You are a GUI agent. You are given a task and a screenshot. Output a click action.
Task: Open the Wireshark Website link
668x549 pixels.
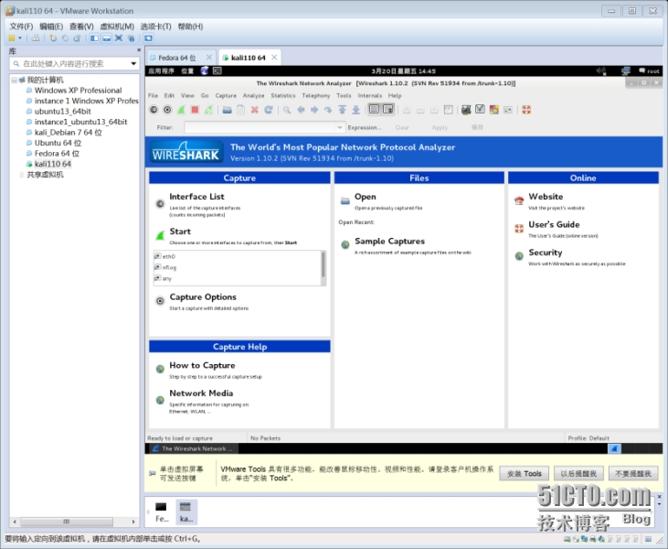pos(546,197)
